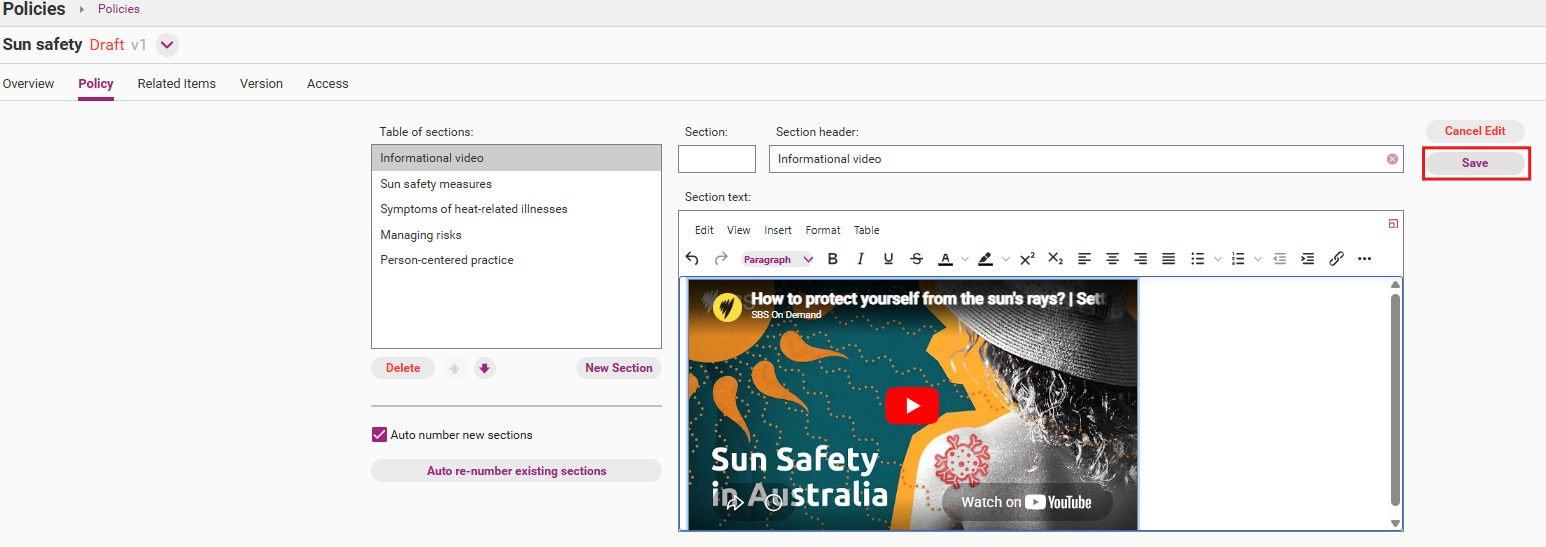Decrease the indent
This screenshot has height=547, width=1546.
(x=1279, y=259)
